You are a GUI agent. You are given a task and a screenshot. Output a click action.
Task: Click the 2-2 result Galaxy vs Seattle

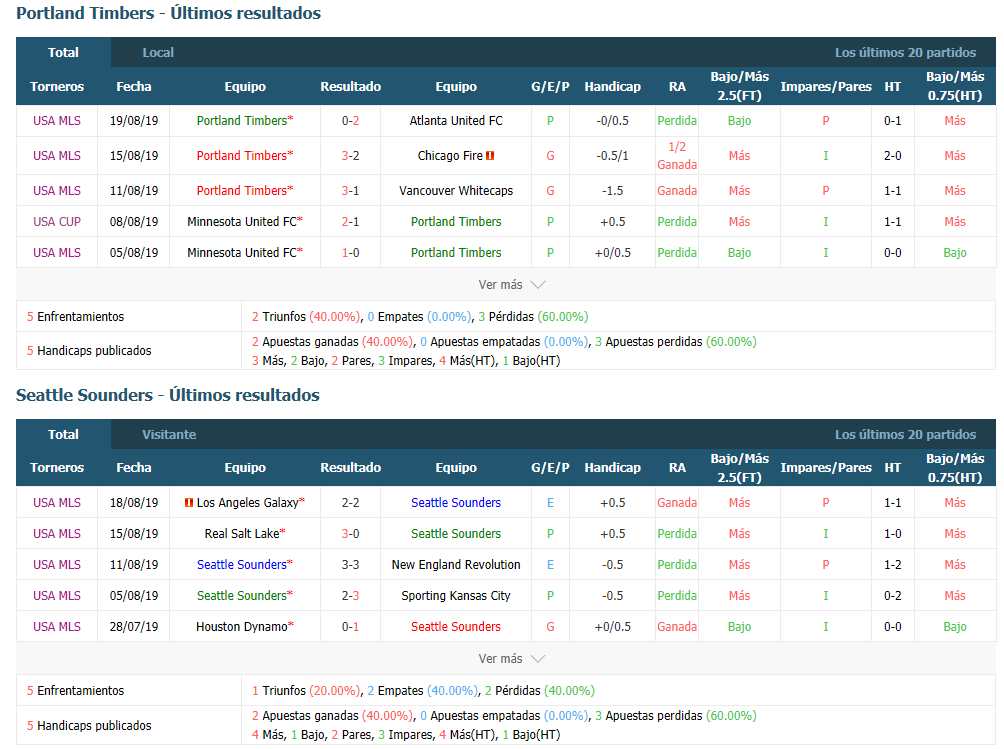(x=350, y=503)
